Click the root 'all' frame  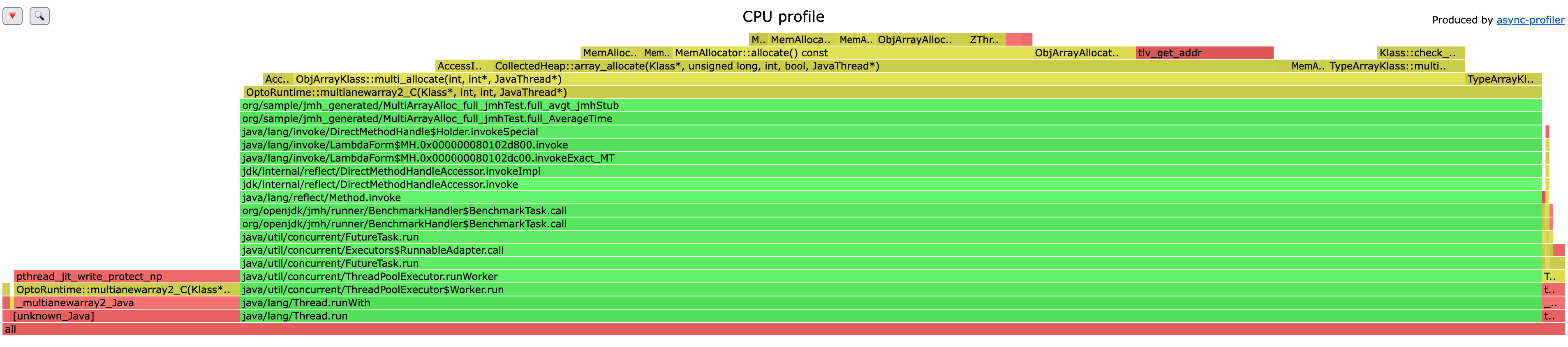(783, 329)
